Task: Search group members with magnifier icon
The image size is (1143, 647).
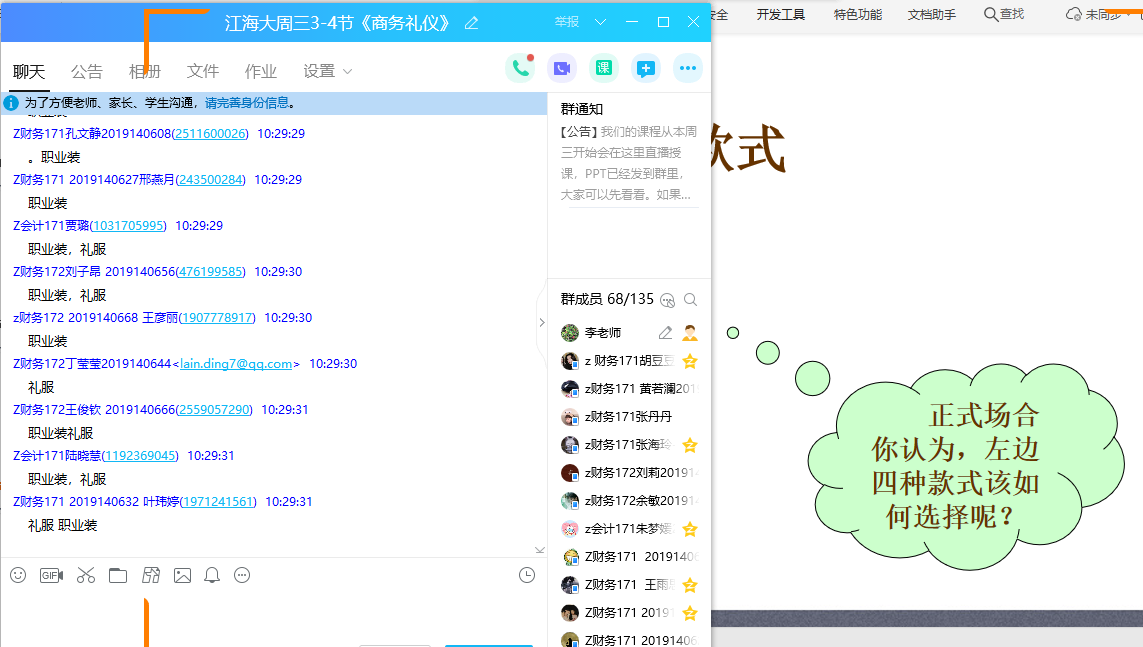Action: click(x=690, y=299)
